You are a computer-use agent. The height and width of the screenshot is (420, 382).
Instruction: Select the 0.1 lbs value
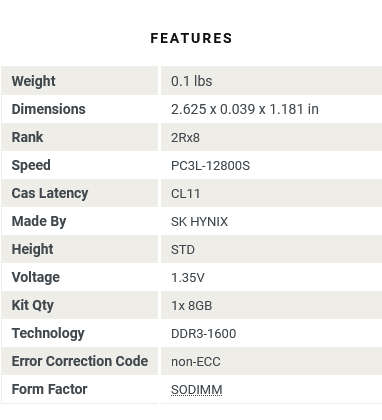pos(192,81)
